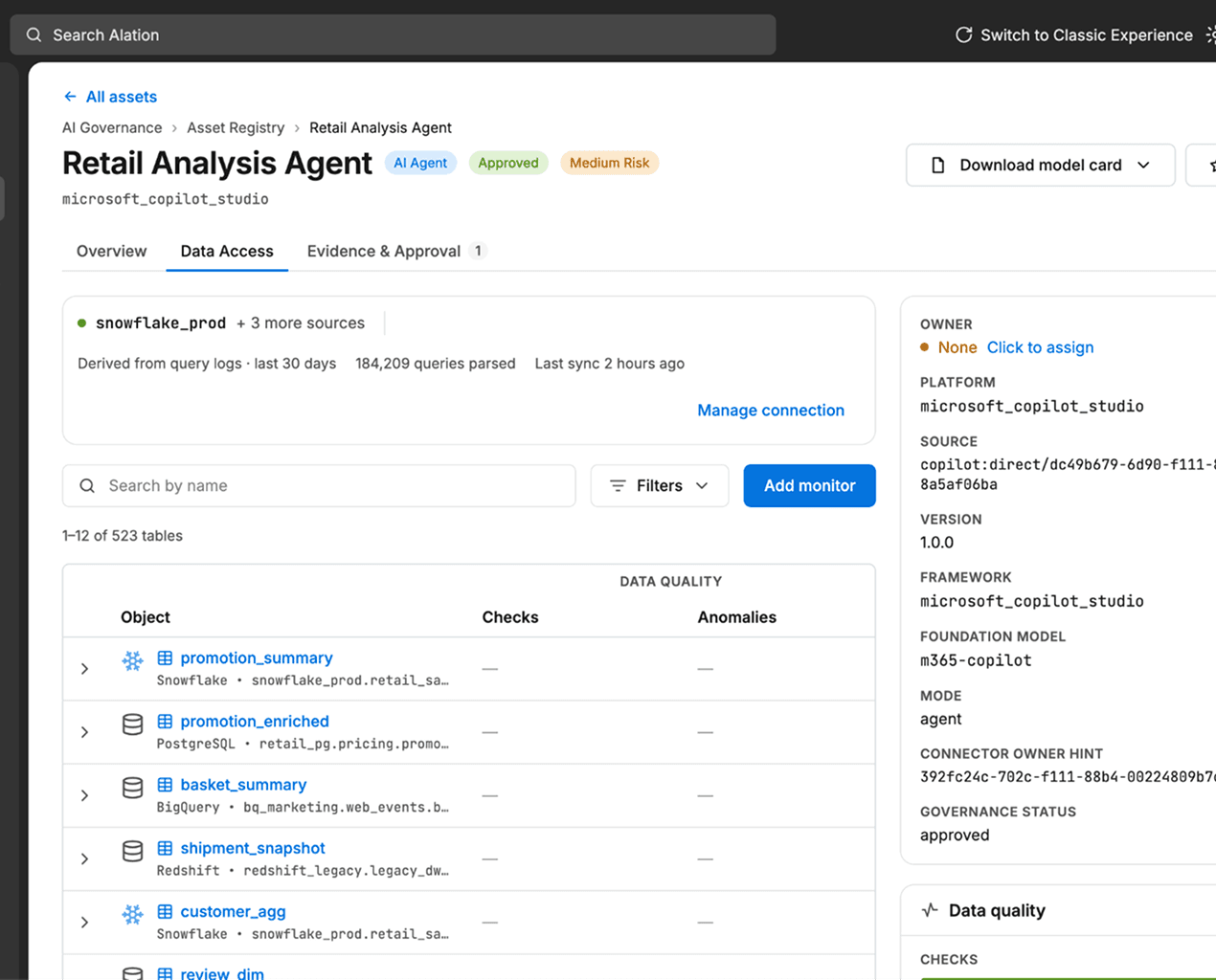Click the Snowflake icon beside customer_agg
The height and width of the screenshot is (980, 1216).
click(133, 914)
